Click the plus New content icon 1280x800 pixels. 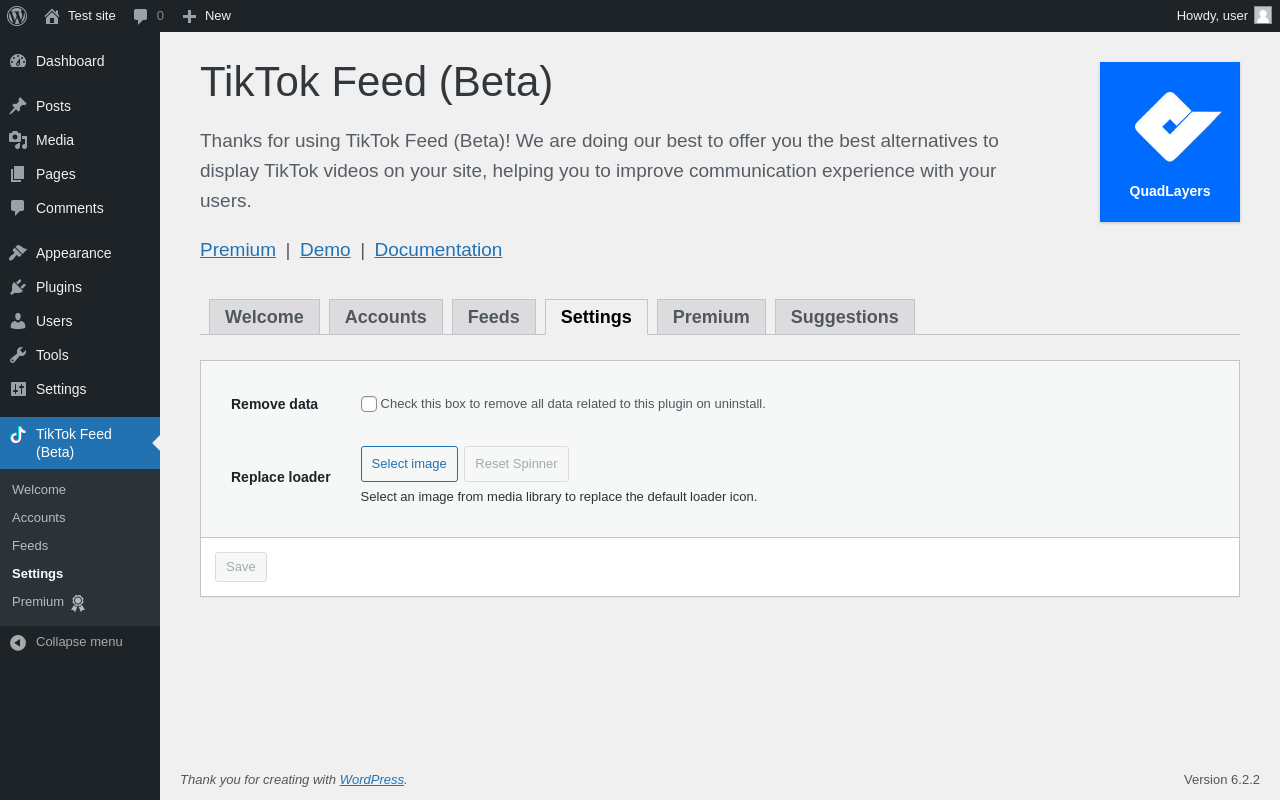(x=189, y=16)
